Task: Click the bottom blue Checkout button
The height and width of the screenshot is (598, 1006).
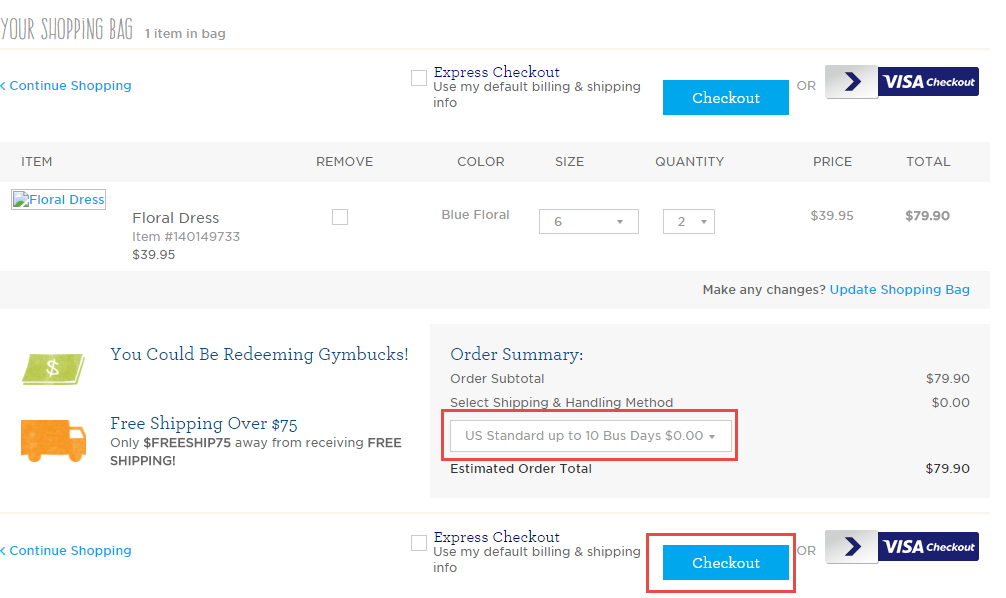Action: (726, 563)
